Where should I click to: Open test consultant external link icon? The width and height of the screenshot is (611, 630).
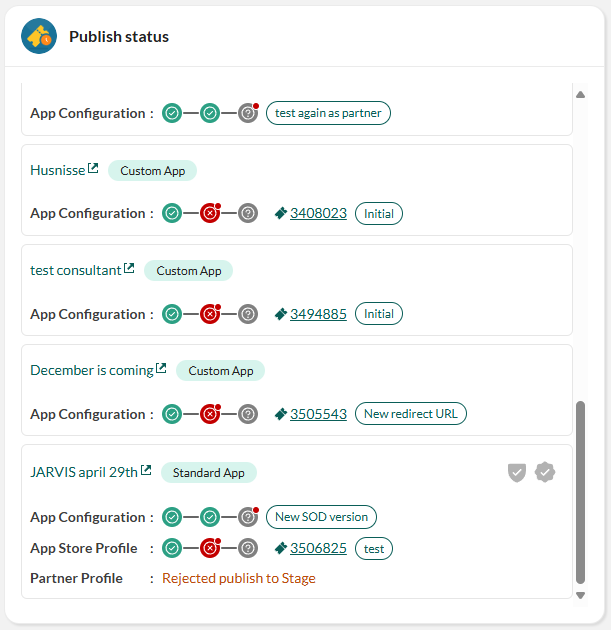129,268
